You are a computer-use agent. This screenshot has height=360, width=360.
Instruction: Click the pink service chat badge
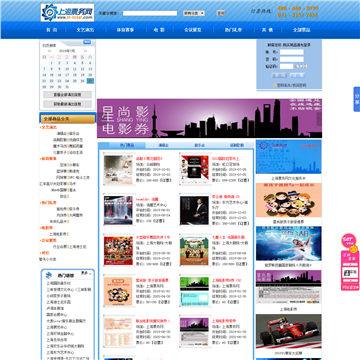click(x=349, y=241)
